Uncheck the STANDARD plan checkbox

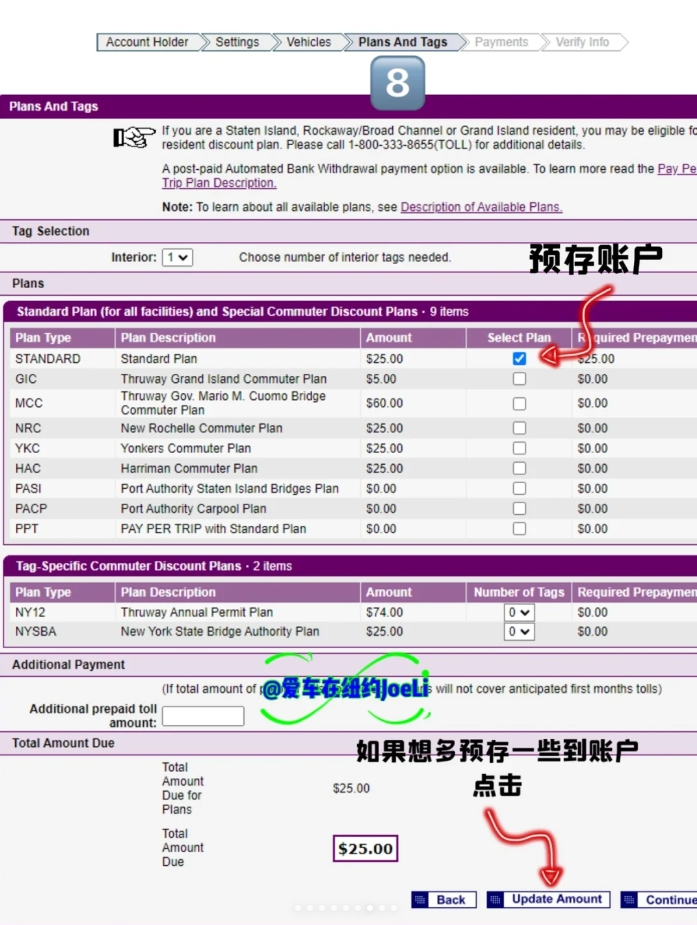click(x=519, y=359)
